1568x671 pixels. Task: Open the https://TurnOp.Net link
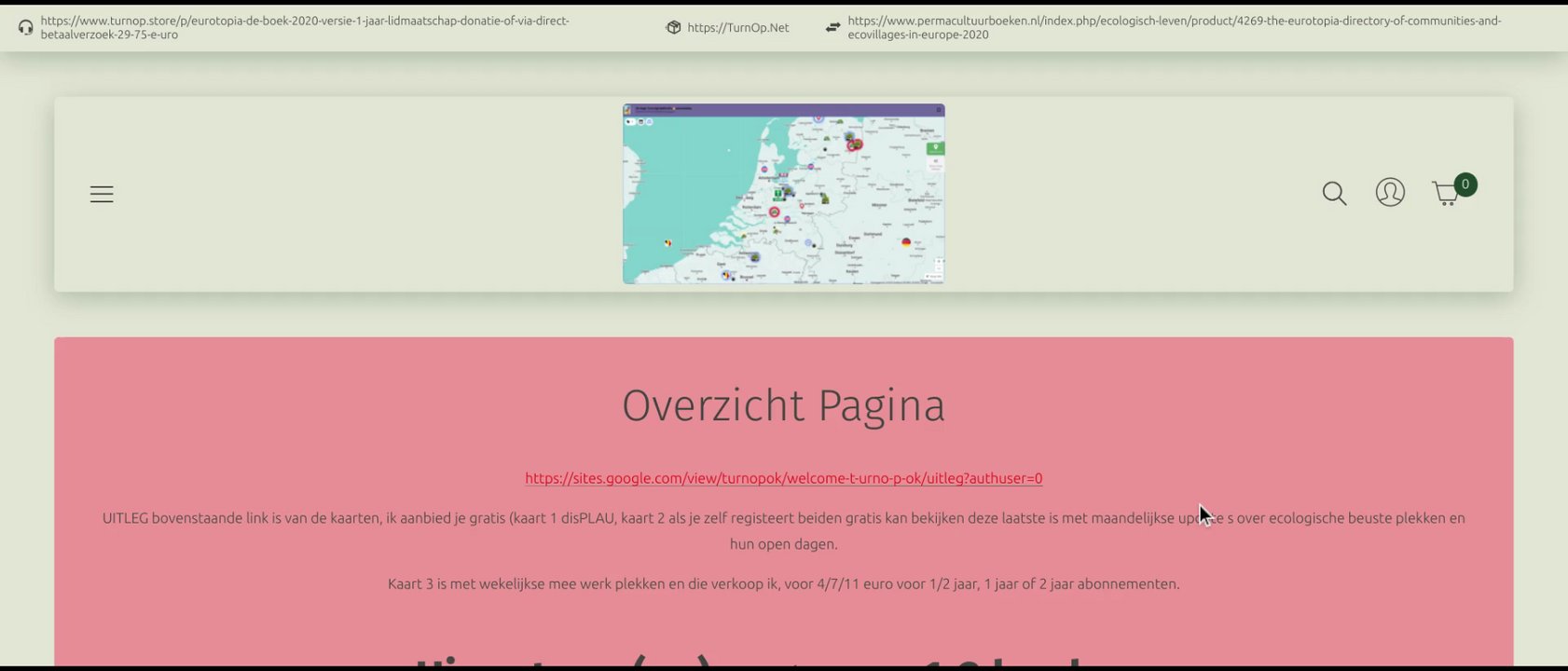click(x=738, y=28)
